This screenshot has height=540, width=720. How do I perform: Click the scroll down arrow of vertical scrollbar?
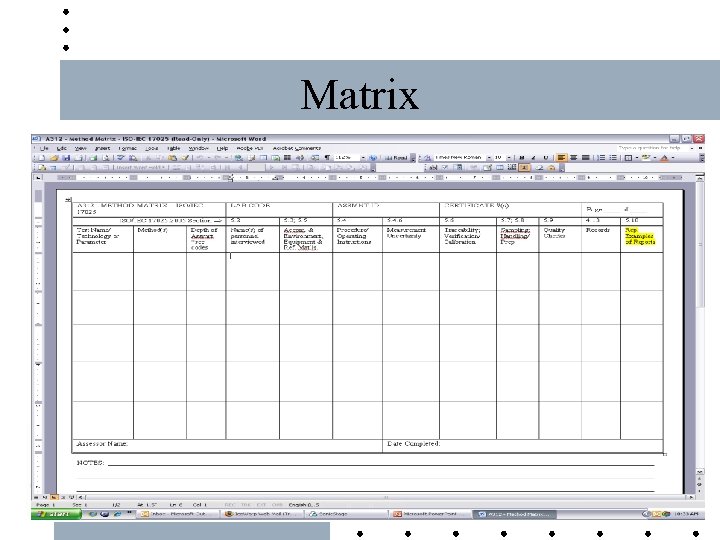tap(700, 471)
